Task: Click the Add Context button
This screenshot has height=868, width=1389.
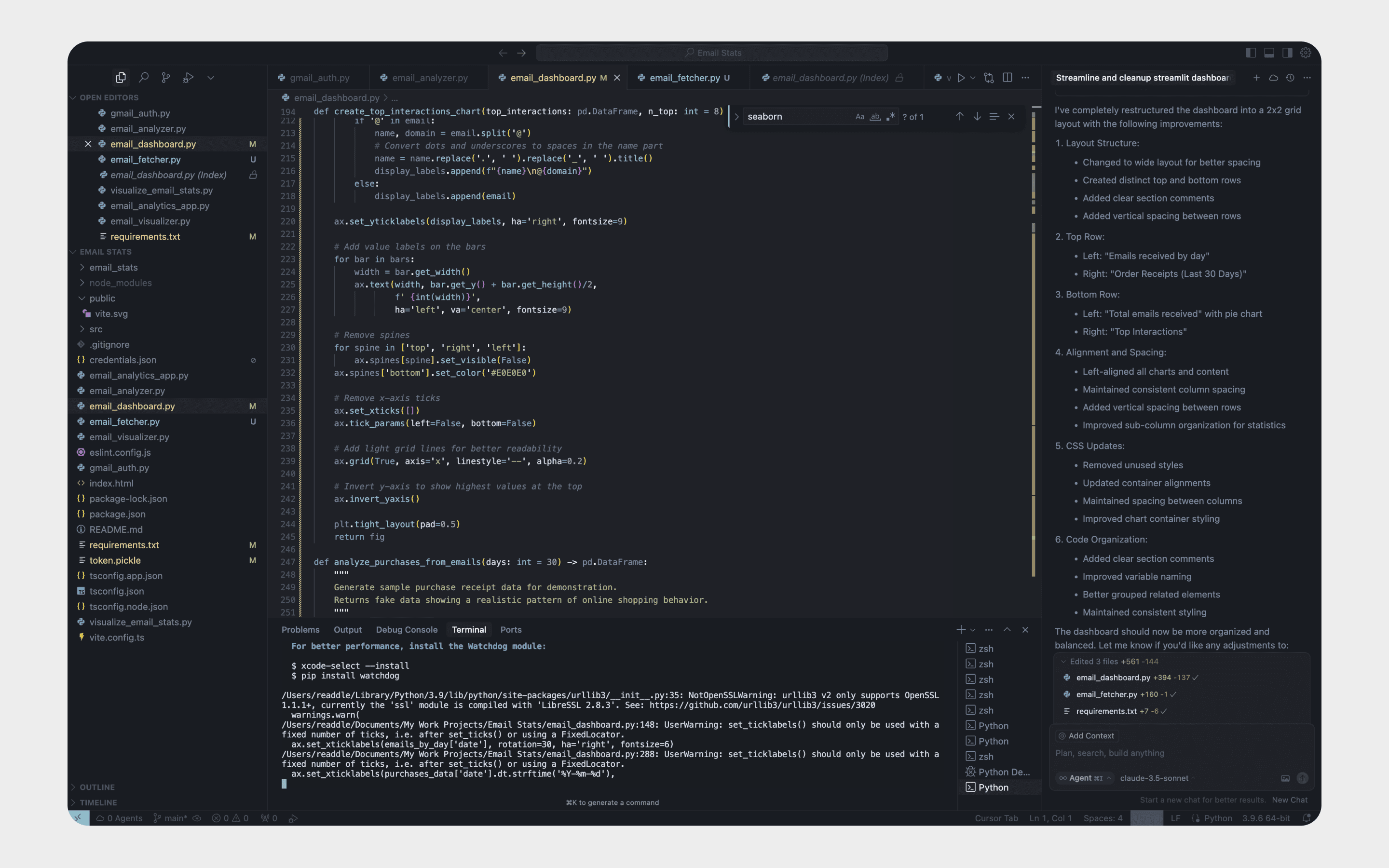Action: coord(1087,735)
